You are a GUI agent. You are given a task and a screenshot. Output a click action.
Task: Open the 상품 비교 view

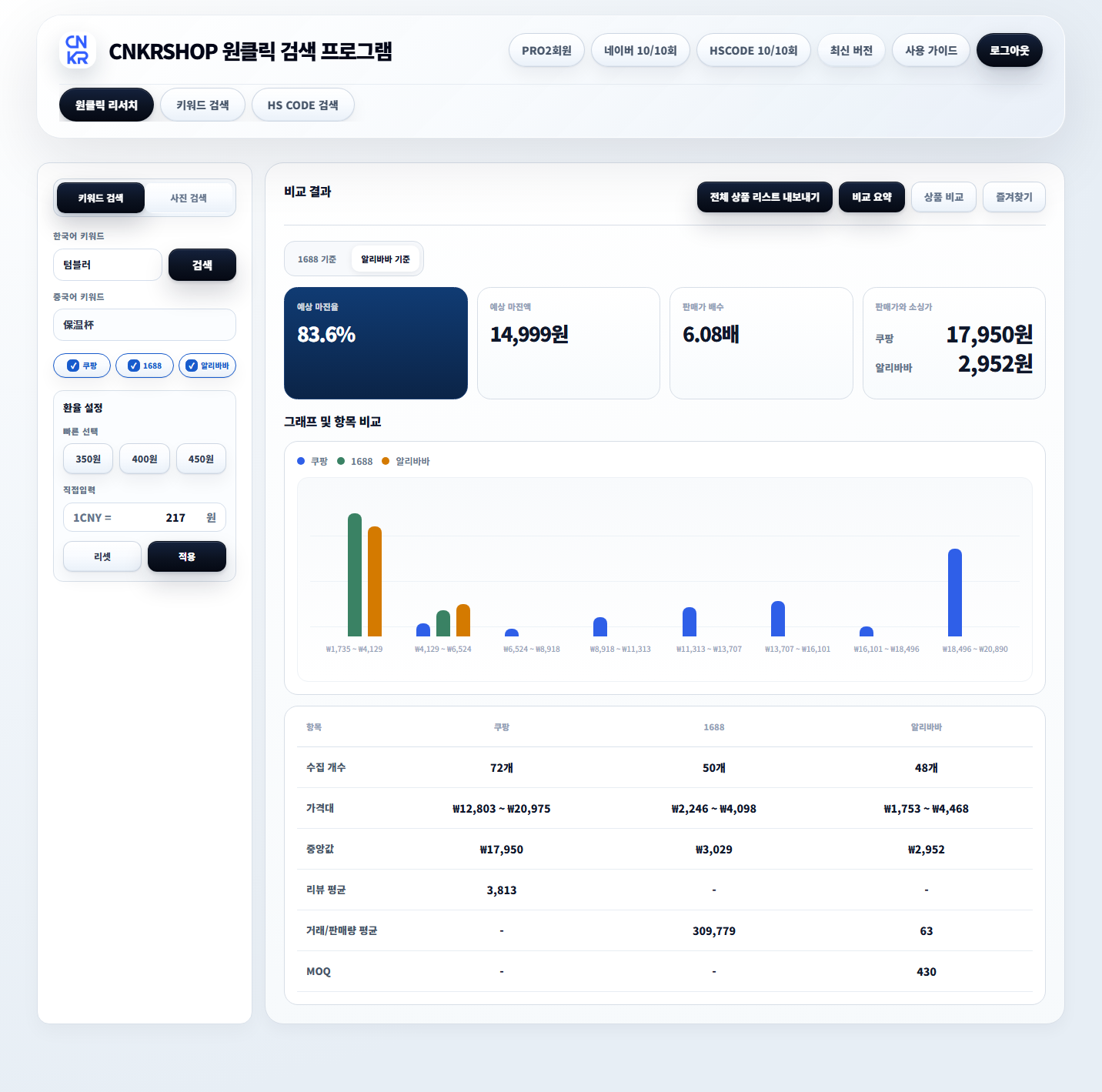point(944,197)
